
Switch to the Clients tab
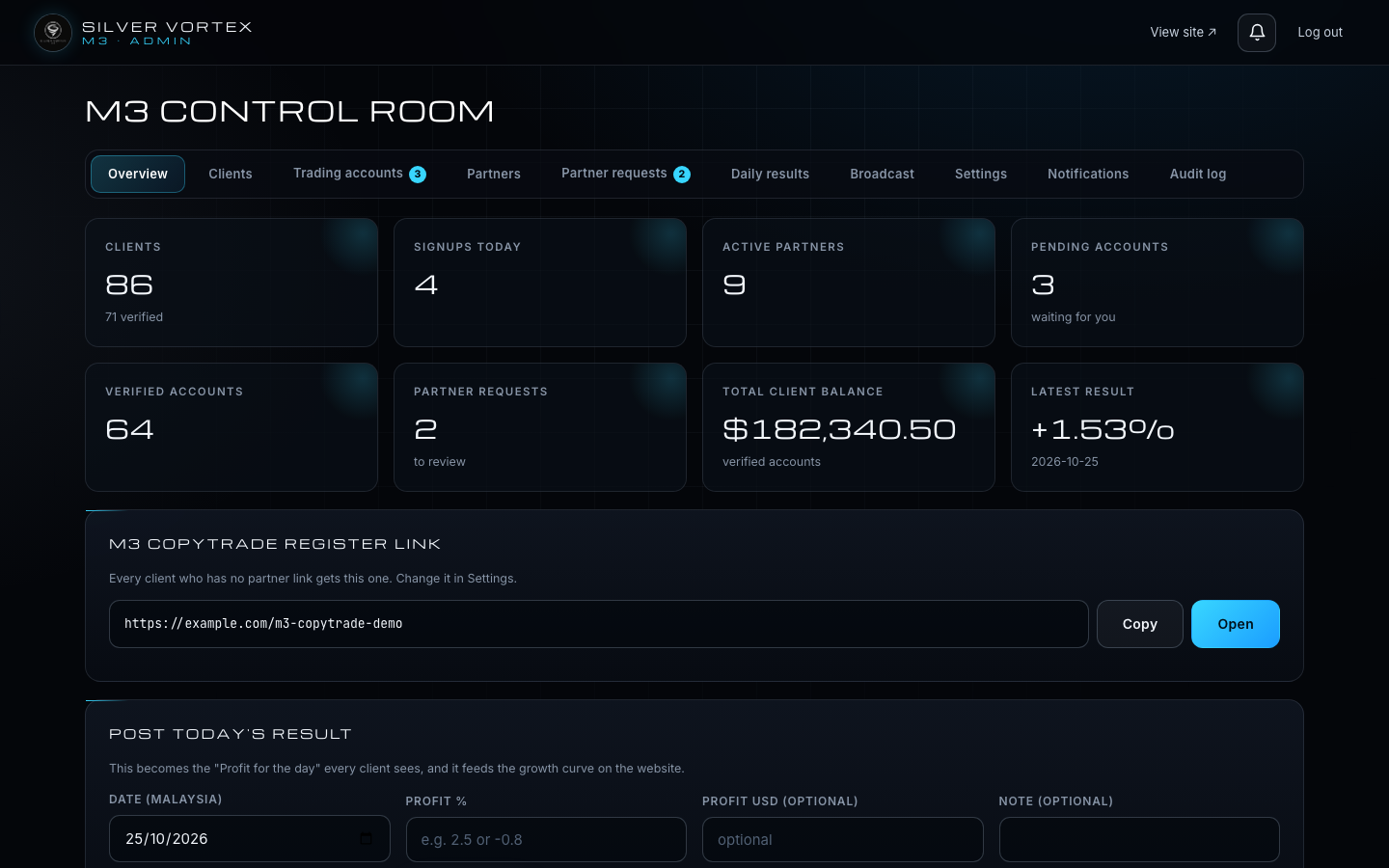point(231,174)
